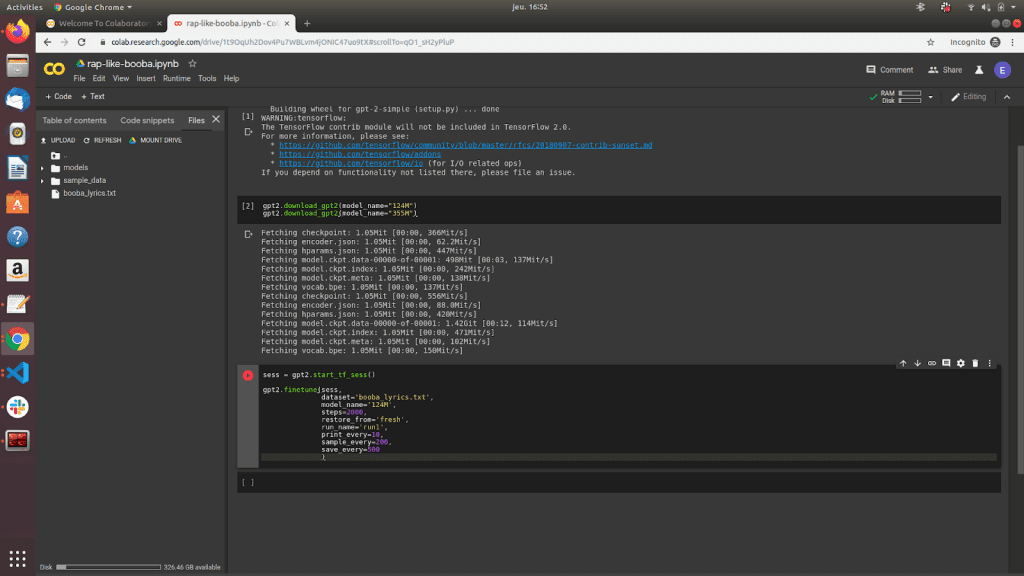Image resolution: width=1024 pixels, height=576 pixels.
Task: Open the Google Chrome app menu
Action: [93, 7]
